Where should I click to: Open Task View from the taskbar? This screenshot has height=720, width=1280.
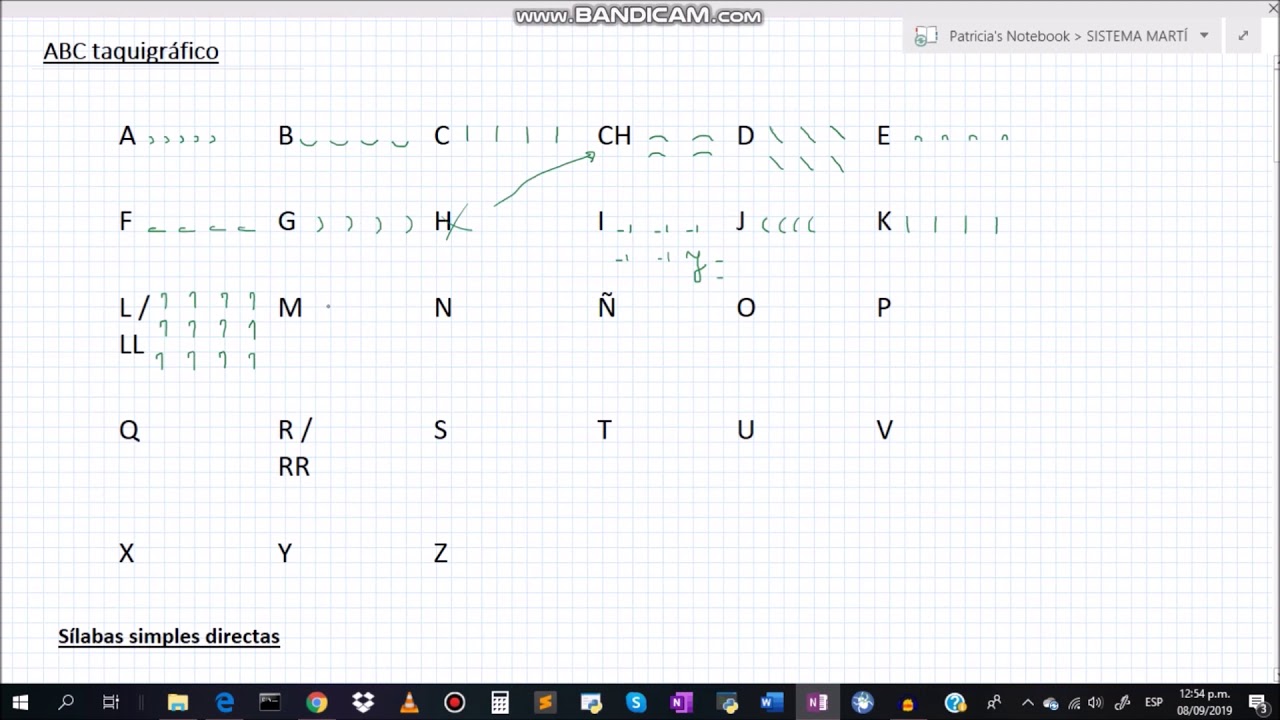tap(111, 703)
